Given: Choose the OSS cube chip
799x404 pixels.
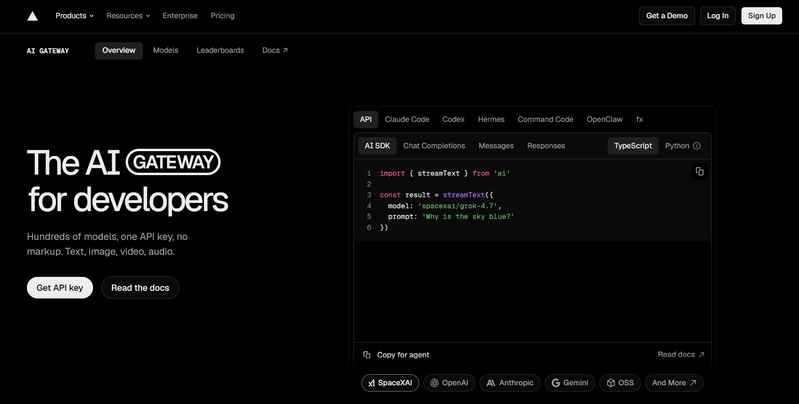Looking at the screenshot, I should click(x=620, y=383).
